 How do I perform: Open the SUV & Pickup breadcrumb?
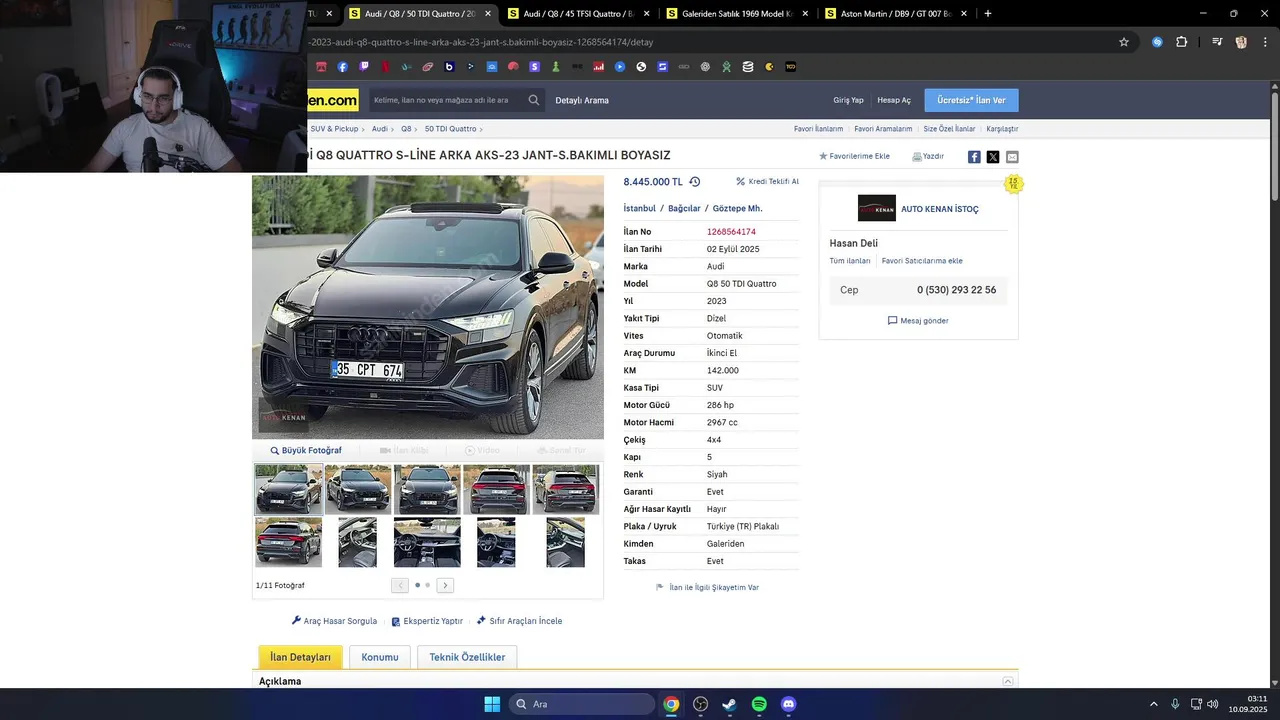pos(334,129)
